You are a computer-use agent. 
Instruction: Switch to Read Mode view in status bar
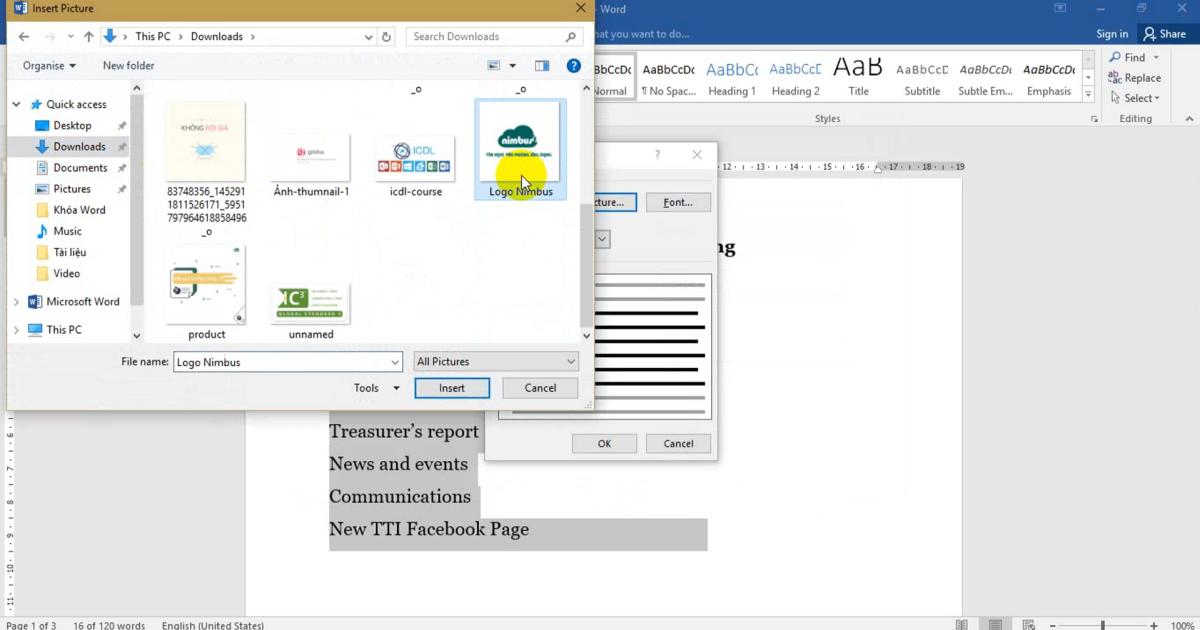961,625
